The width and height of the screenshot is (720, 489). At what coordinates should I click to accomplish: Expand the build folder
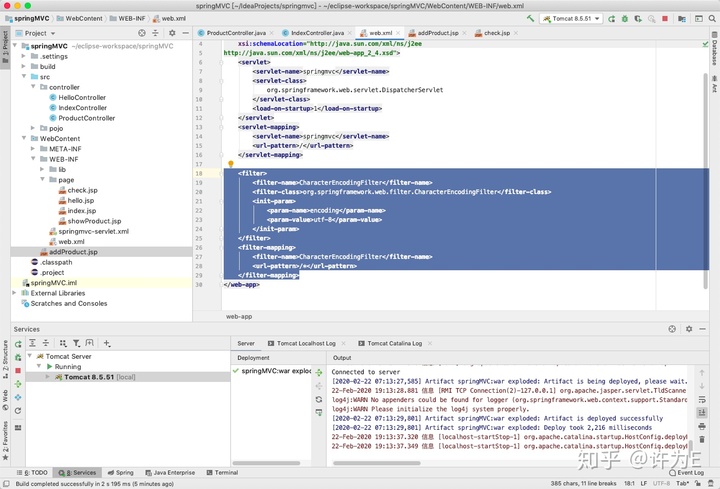pos(24,67)
